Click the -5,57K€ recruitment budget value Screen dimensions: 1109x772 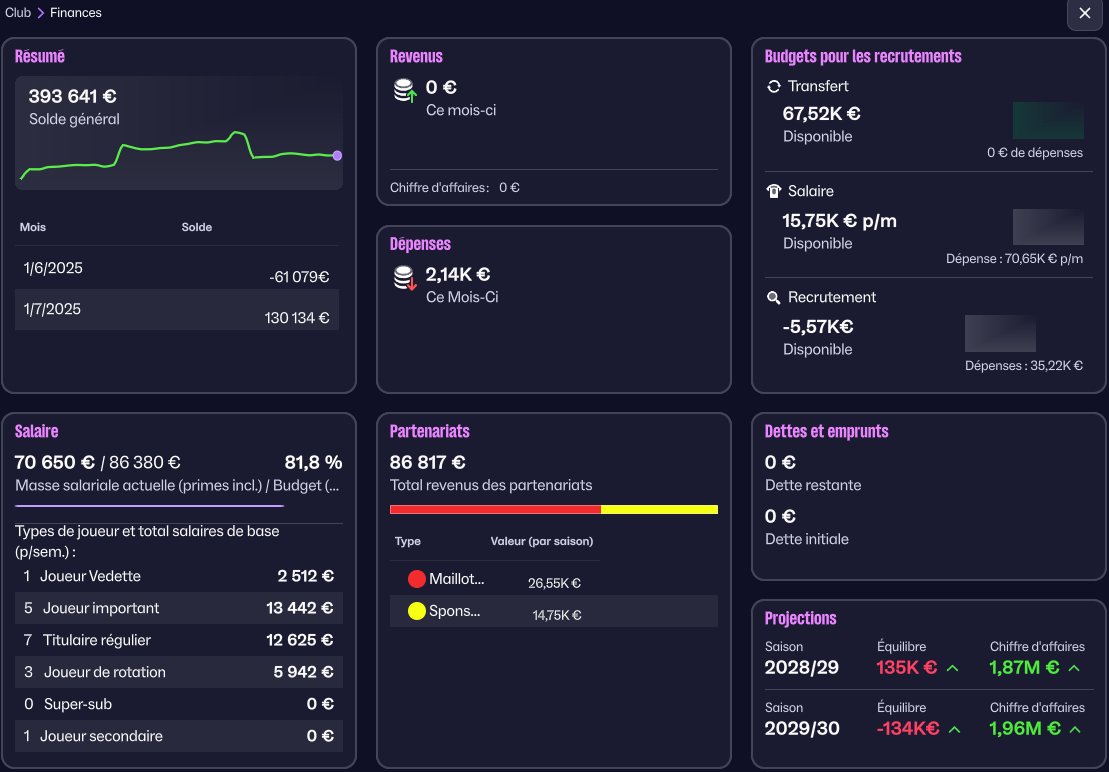click(818, 327)
